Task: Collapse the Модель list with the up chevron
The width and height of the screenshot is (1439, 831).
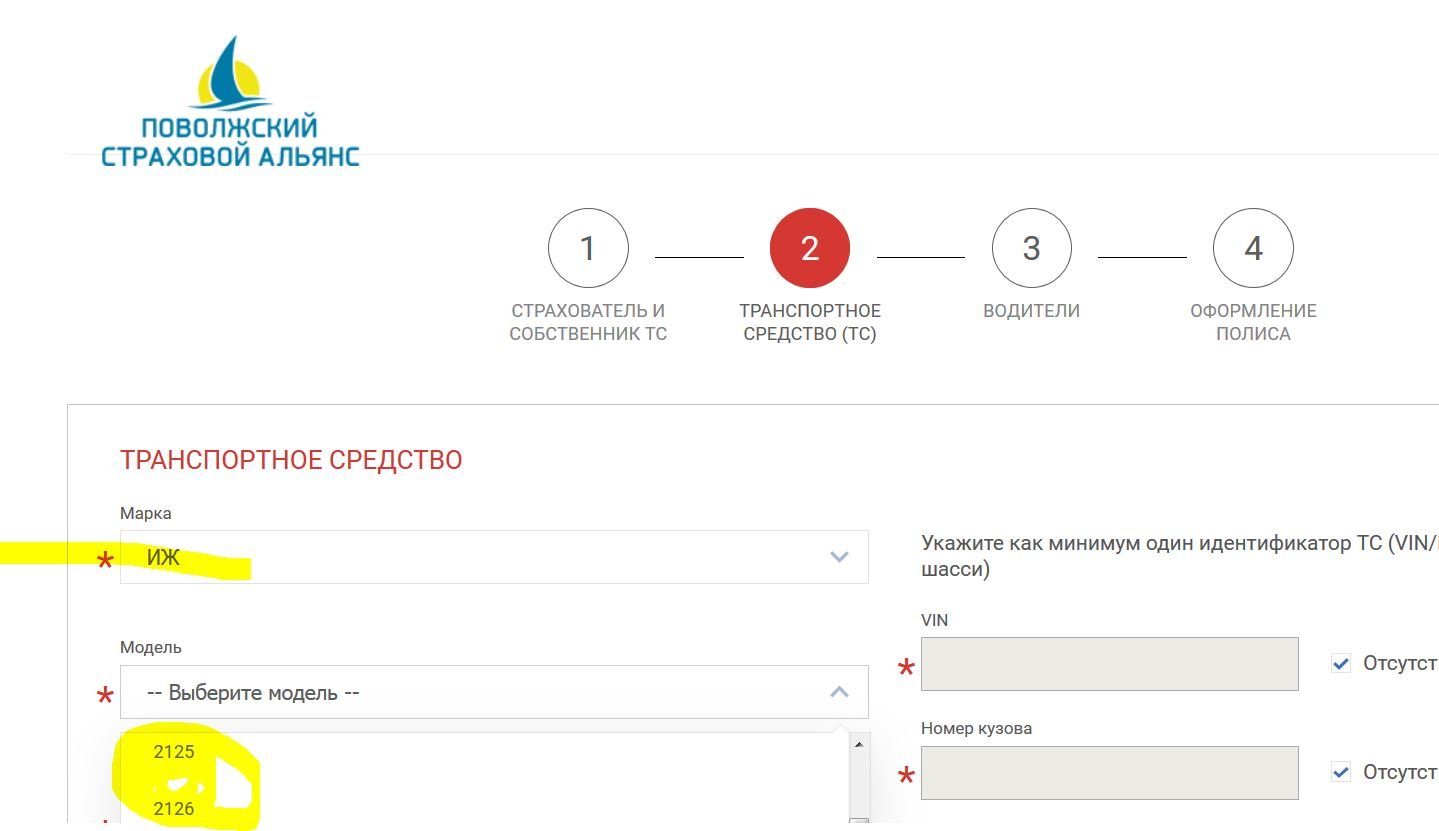Action: [839, 692]
